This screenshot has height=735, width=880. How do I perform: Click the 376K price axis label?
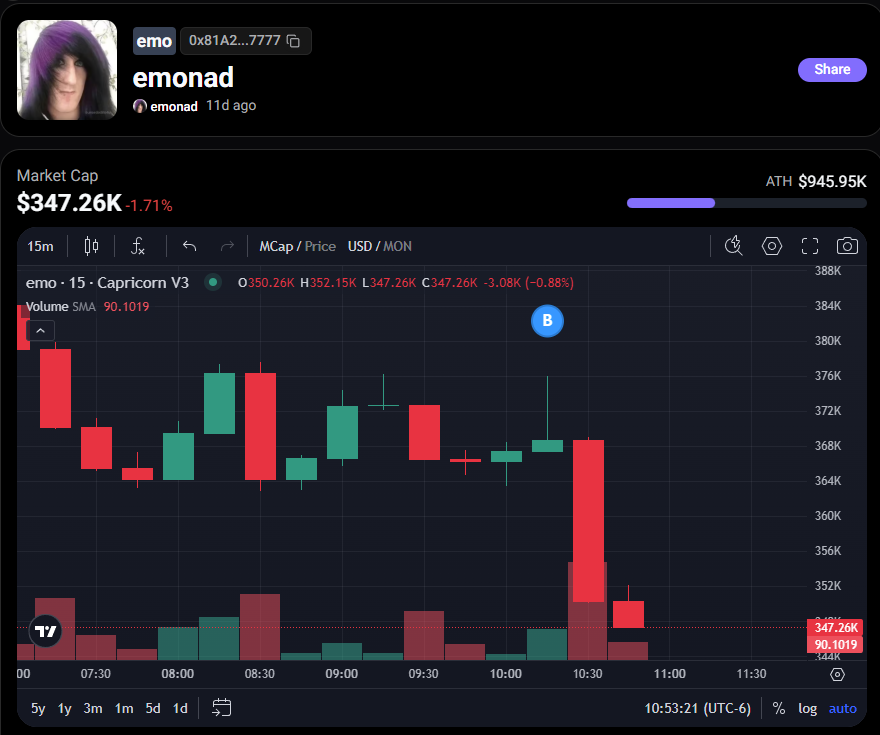[828, 375]
